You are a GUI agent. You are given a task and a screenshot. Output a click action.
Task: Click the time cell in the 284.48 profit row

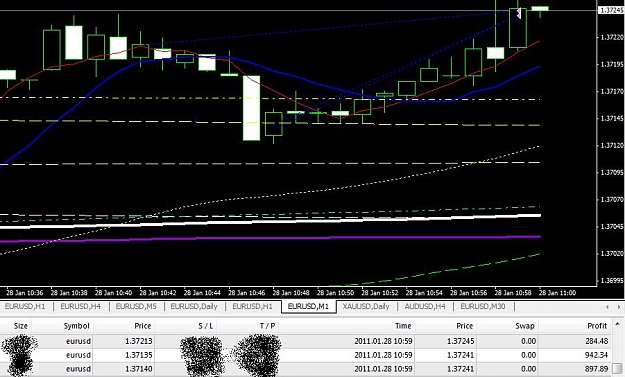pyautogui.click(x=383, y=341)
